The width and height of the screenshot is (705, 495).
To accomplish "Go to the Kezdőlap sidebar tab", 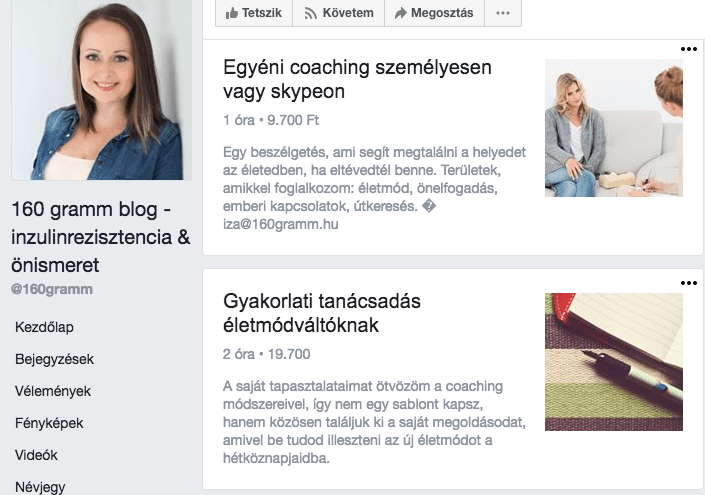I will click(x=44, y=327).
